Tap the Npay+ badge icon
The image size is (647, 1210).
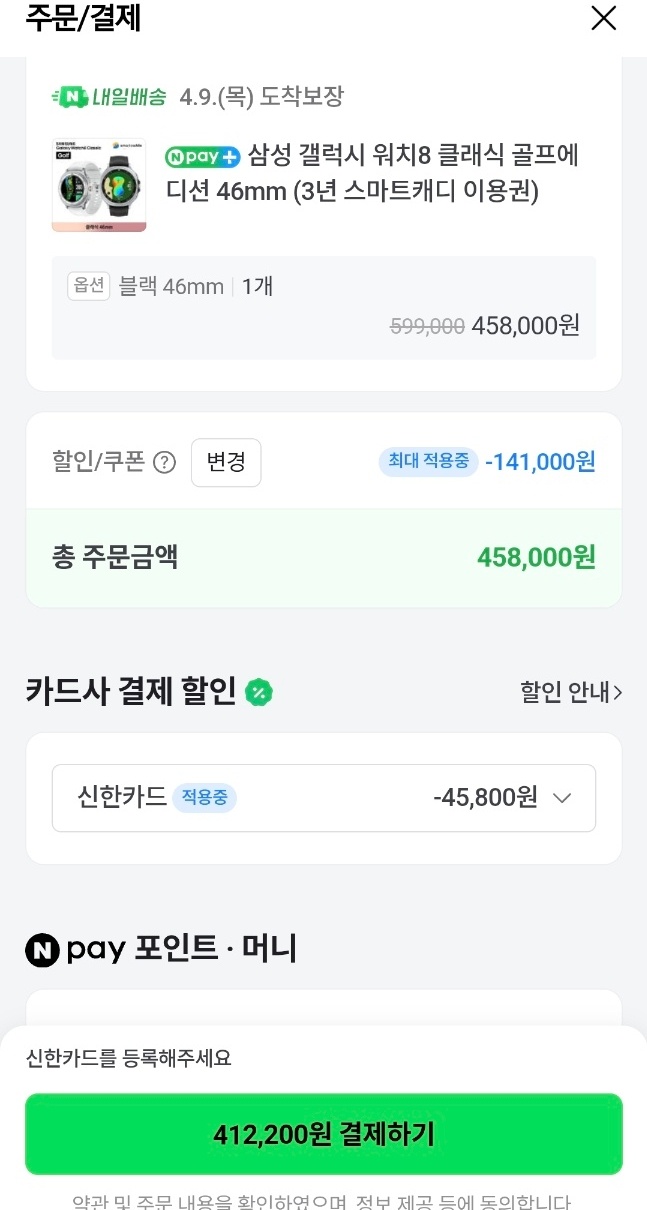click(x=203, y=156)
